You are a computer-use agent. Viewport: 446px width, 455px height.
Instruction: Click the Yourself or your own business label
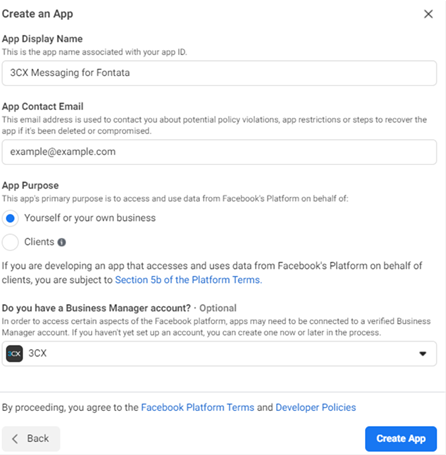tap(90, 218)
